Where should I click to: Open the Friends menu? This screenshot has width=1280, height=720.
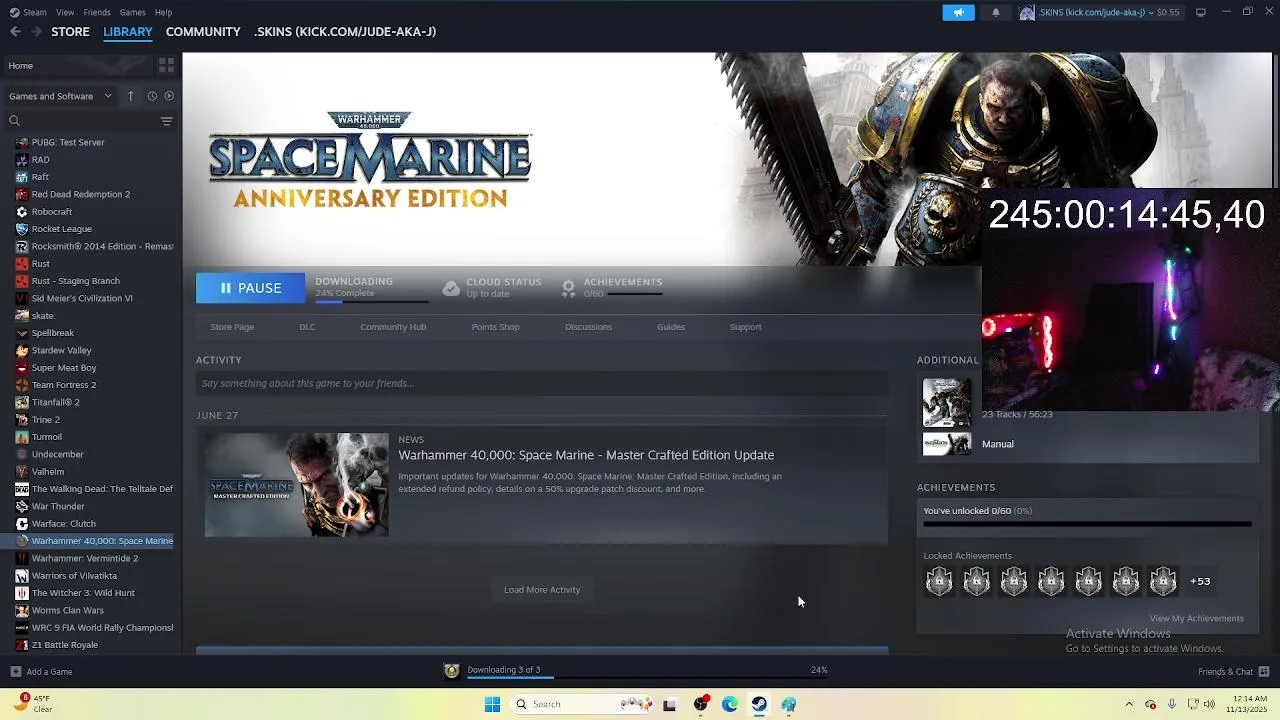(x=97, y=12)
